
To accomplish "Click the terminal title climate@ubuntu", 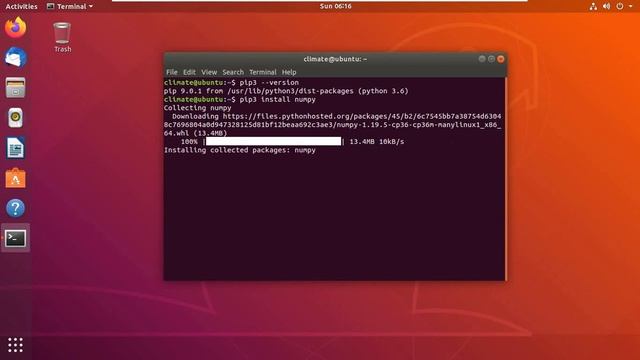I will (x=335, y=59).
